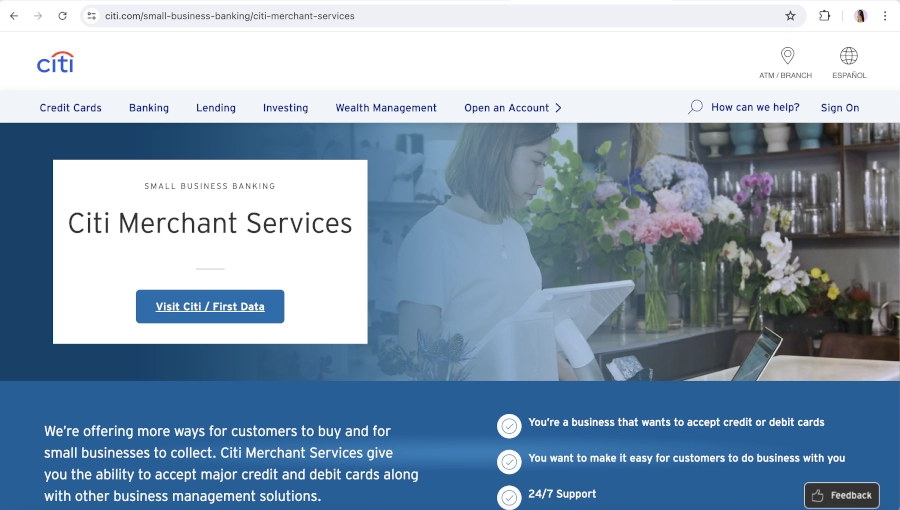Open the Investing menu
The height and width of the screenshot is (510, 900).
click(285, 108)
